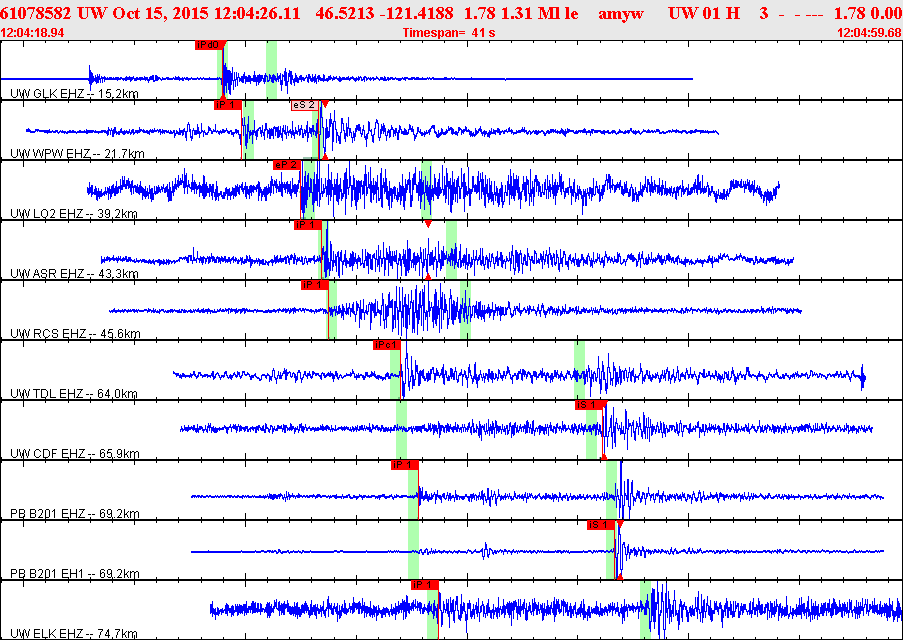The image size is (903, 640).
Task: Click the green P-arrival window on B201 EH1 trace
Action: click(x=413, y=550)
